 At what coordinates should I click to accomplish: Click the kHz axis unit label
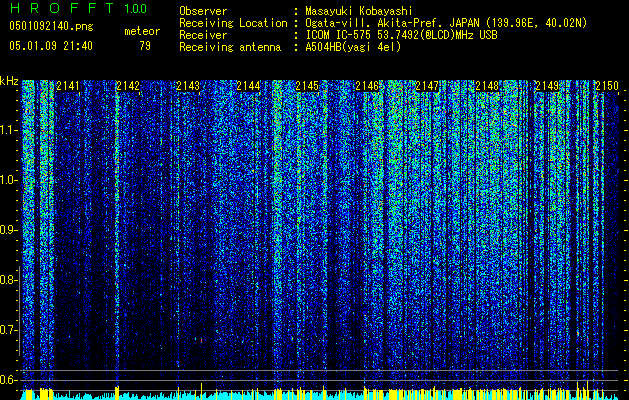[x=9, y=81]
